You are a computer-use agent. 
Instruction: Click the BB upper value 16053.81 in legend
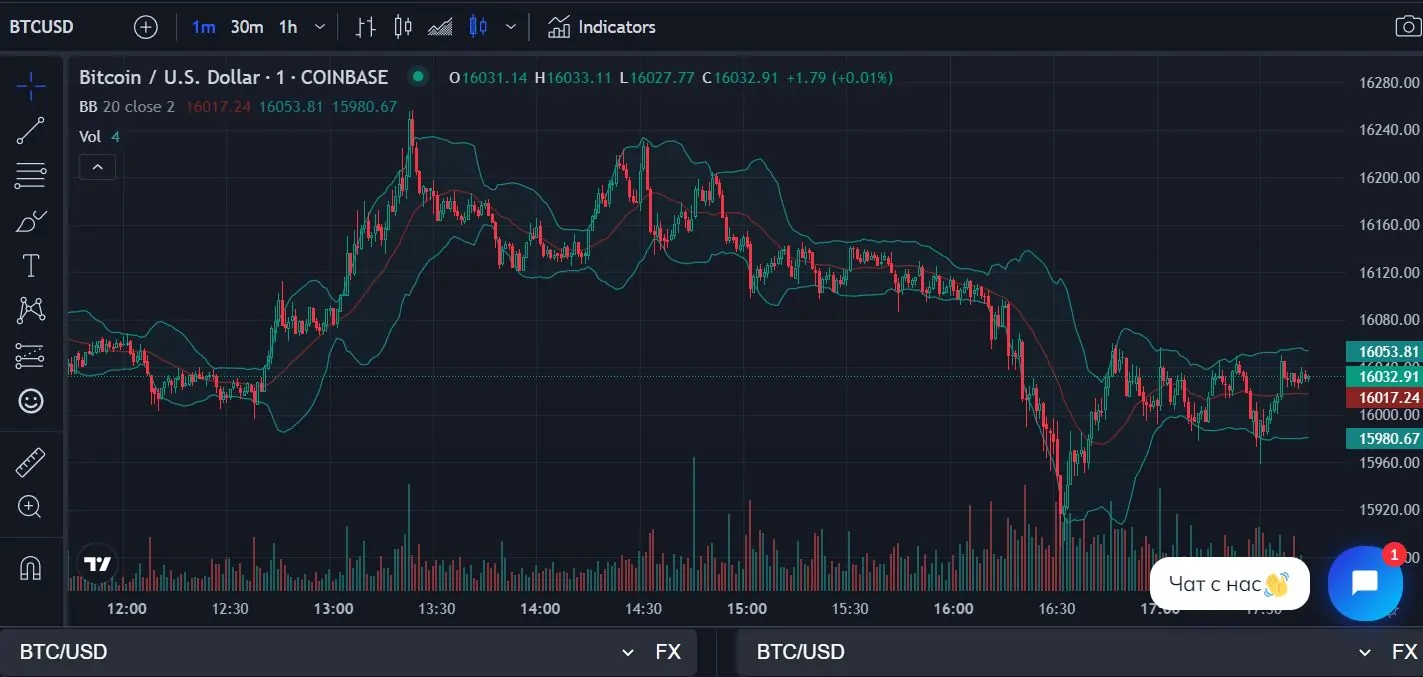point(291,107)
